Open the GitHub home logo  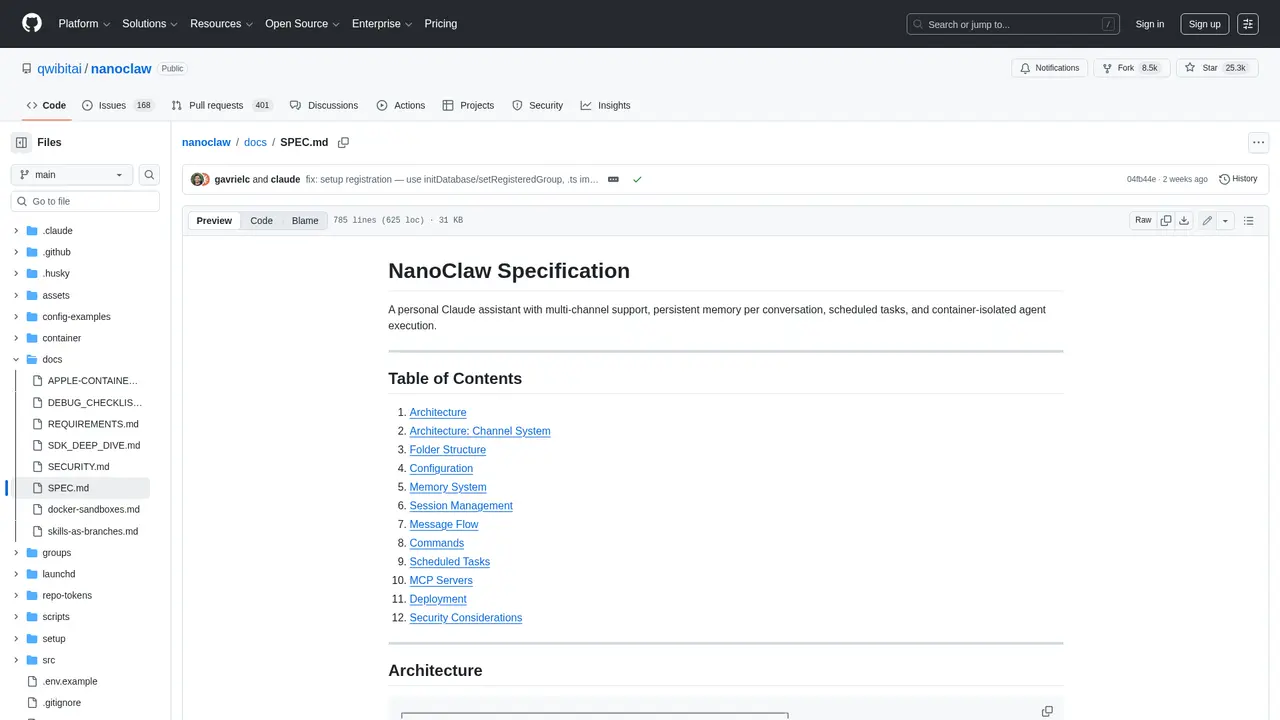pos(32,24)
